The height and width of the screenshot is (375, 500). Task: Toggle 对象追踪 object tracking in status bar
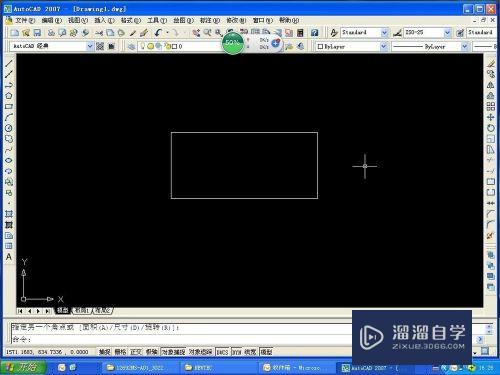coord(200,352)
